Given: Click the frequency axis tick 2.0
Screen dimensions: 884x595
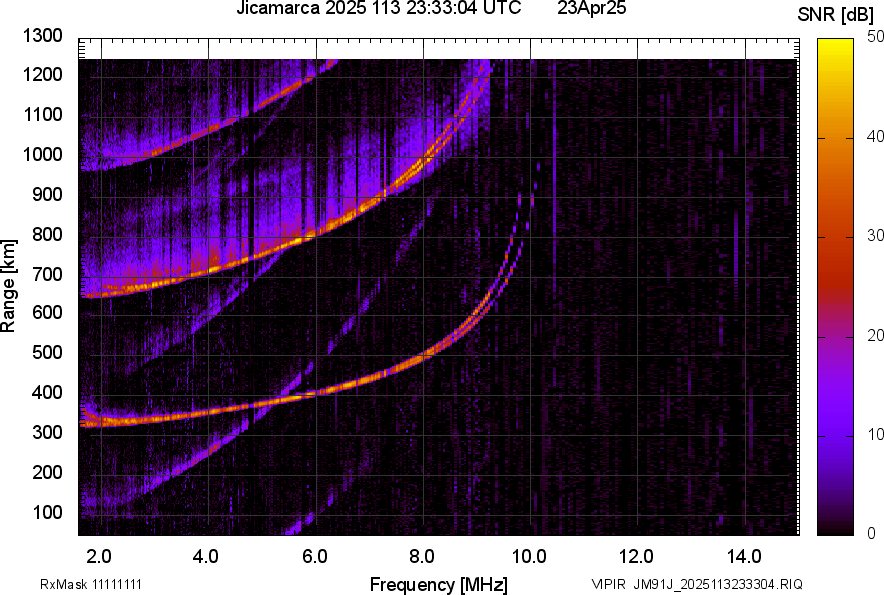Looking at the screenshot, I should coord(99,556).
